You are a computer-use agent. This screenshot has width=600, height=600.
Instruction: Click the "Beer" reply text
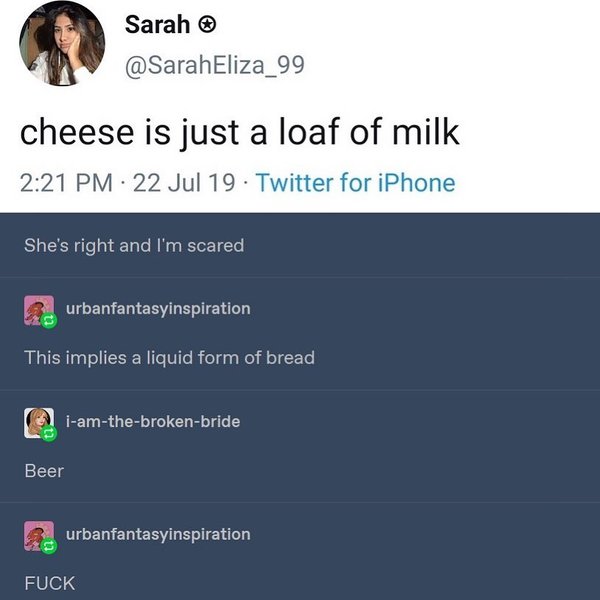point(44,470)
